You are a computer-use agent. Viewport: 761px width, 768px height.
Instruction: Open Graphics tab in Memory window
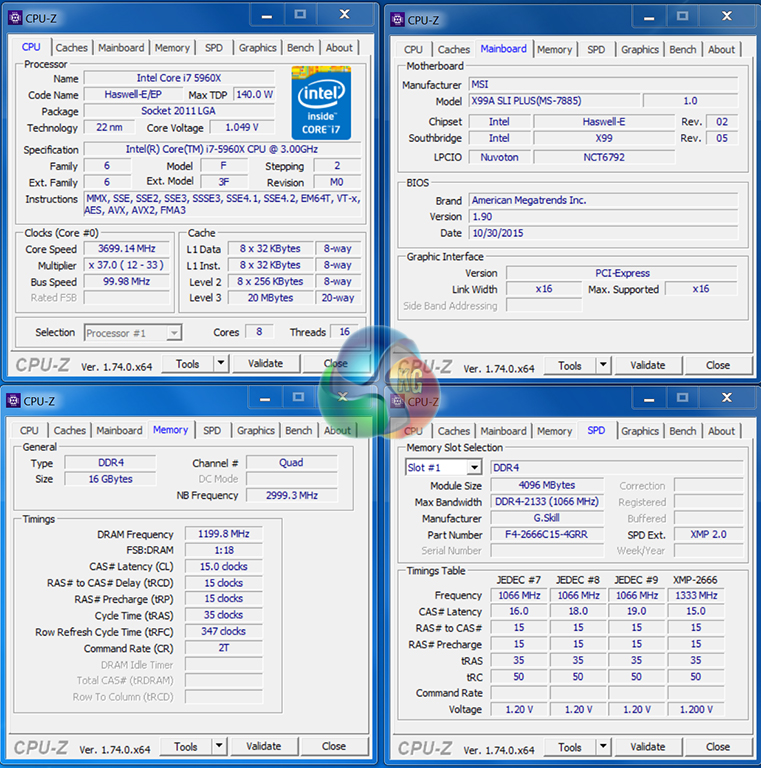256,431
